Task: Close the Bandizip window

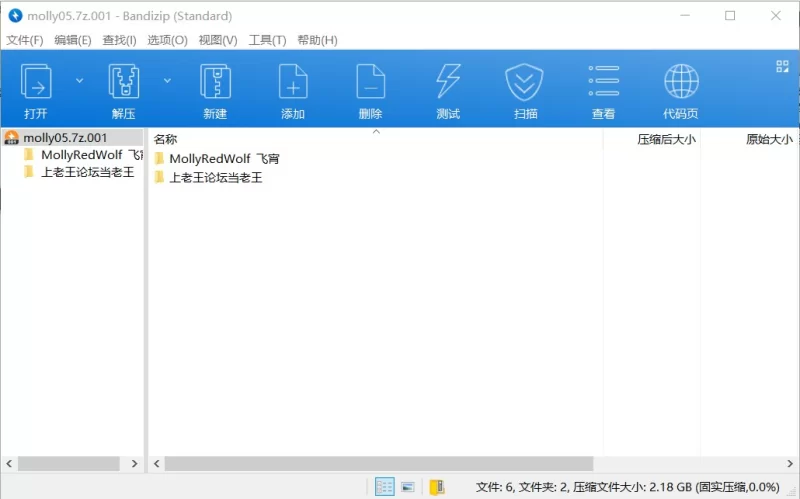Action: pos(776,16)
